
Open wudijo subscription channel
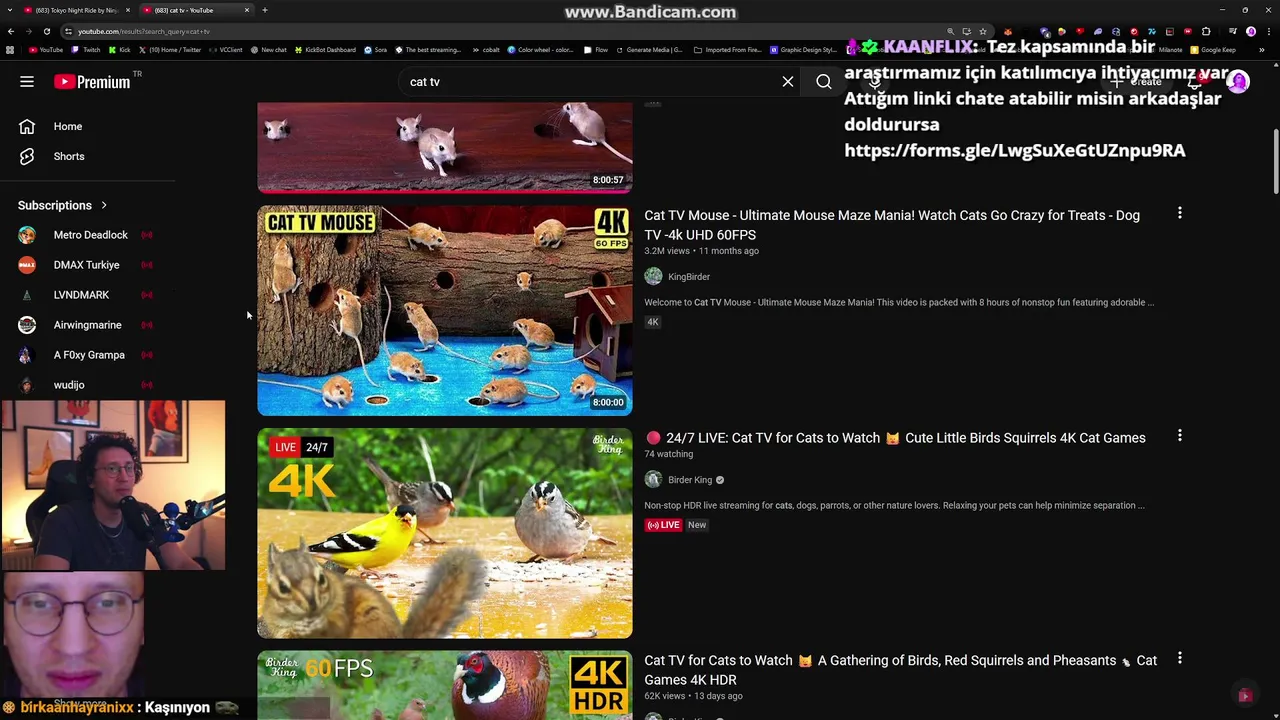click(69, 385)
